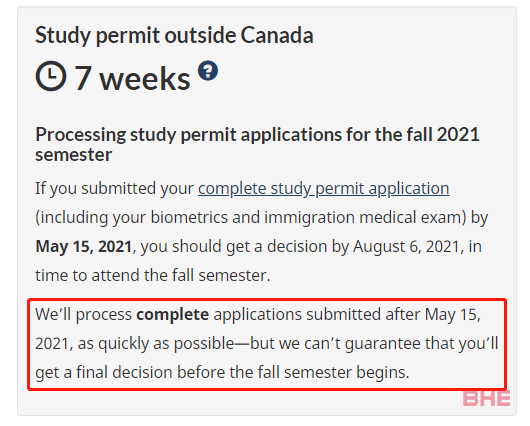Click the fall 2021 semester processing subheading
The width and height of the screenshot is (530, 426).
pos(257,144)
